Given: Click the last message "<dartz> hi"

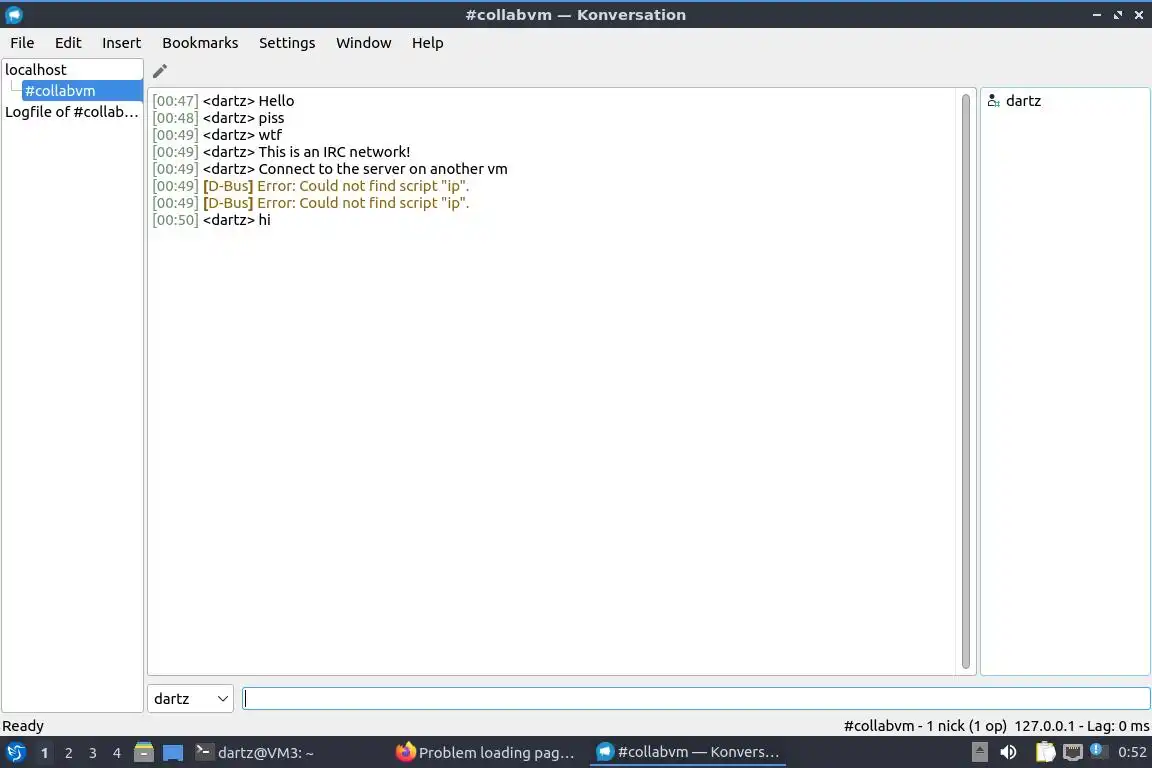Looking at the screenshot, I should 237,220.
